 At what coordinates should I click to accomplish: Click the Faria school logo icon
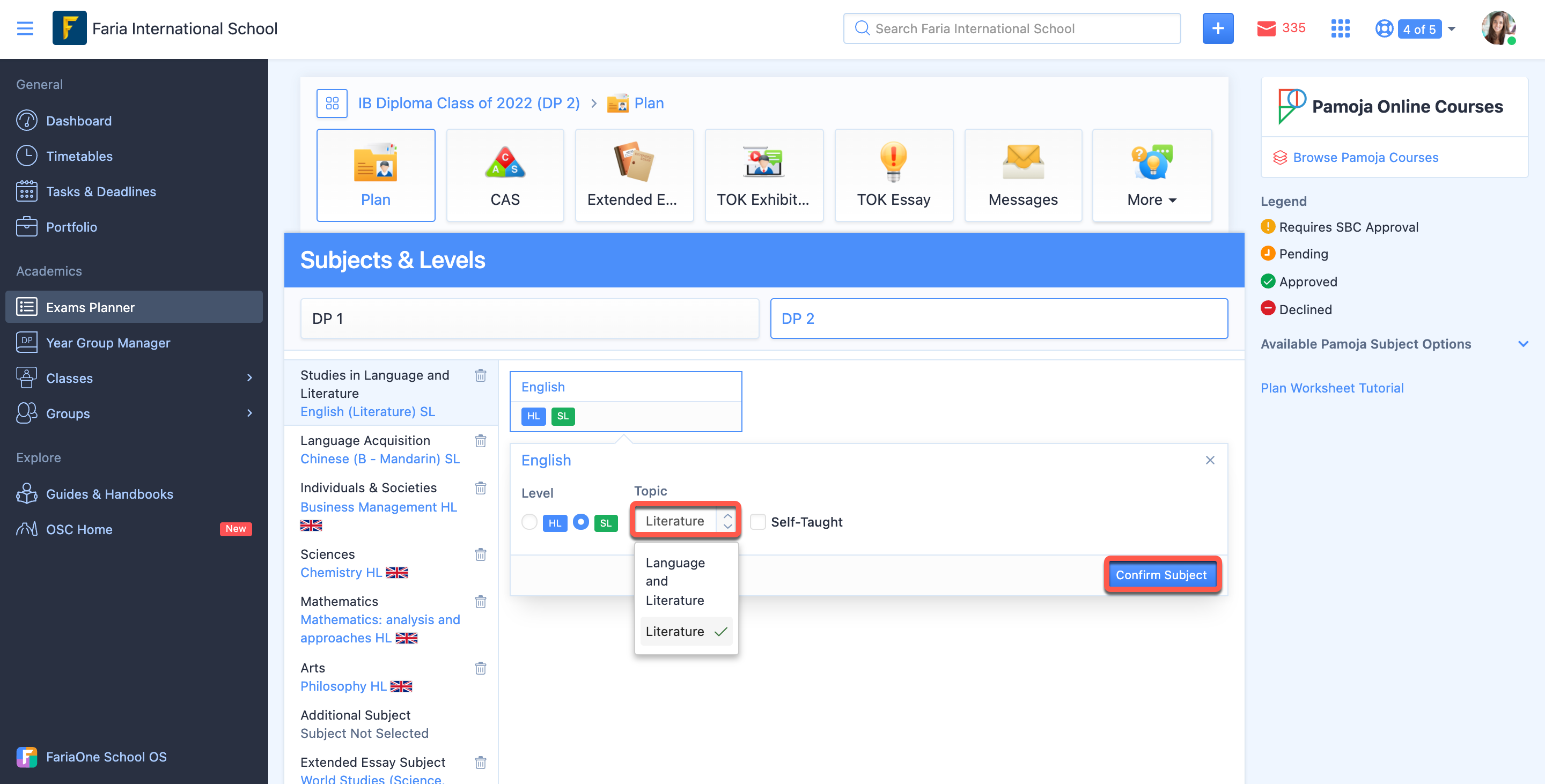[69, 28]
